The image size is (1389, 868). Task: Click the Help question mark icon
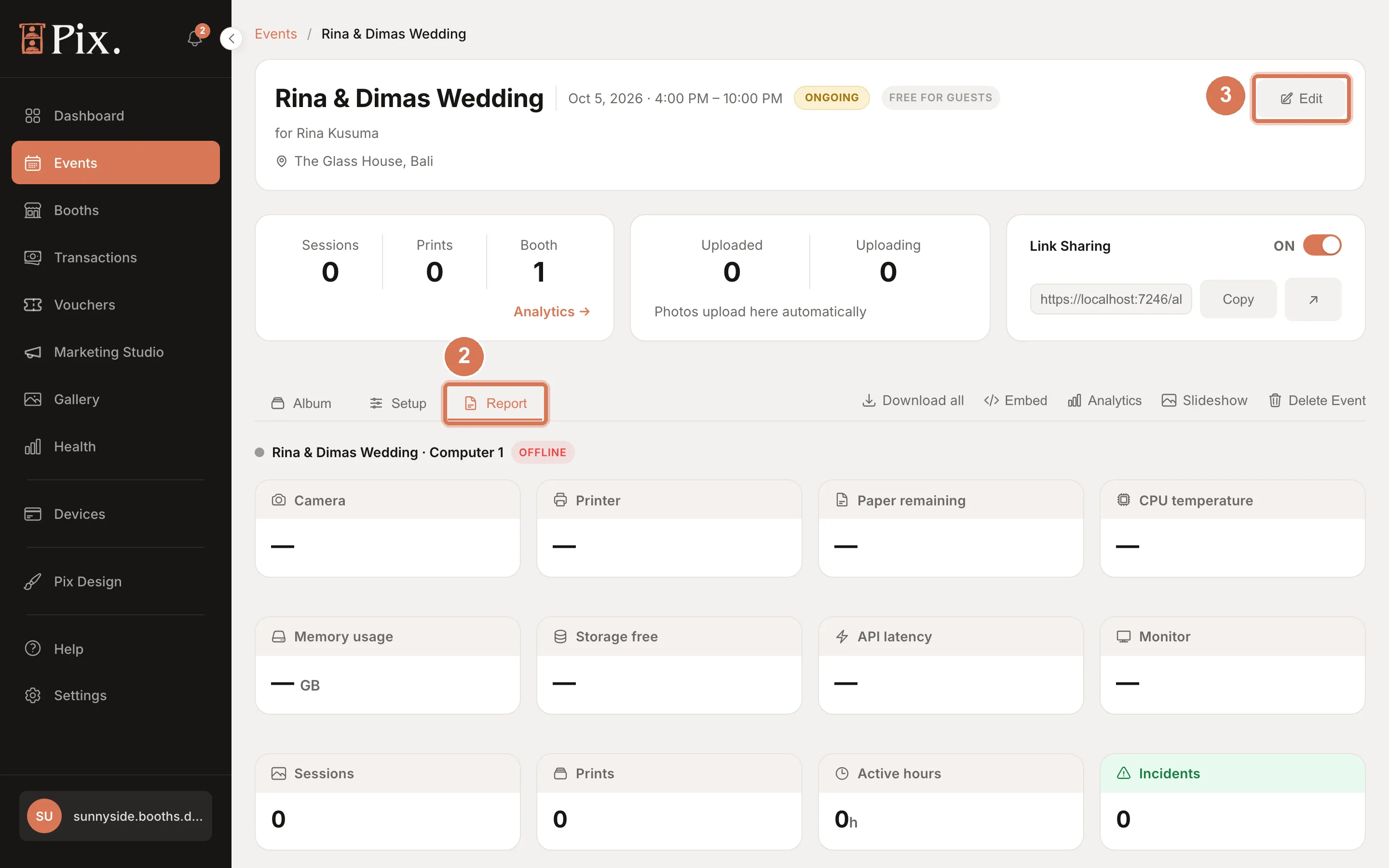coord(33,648)
